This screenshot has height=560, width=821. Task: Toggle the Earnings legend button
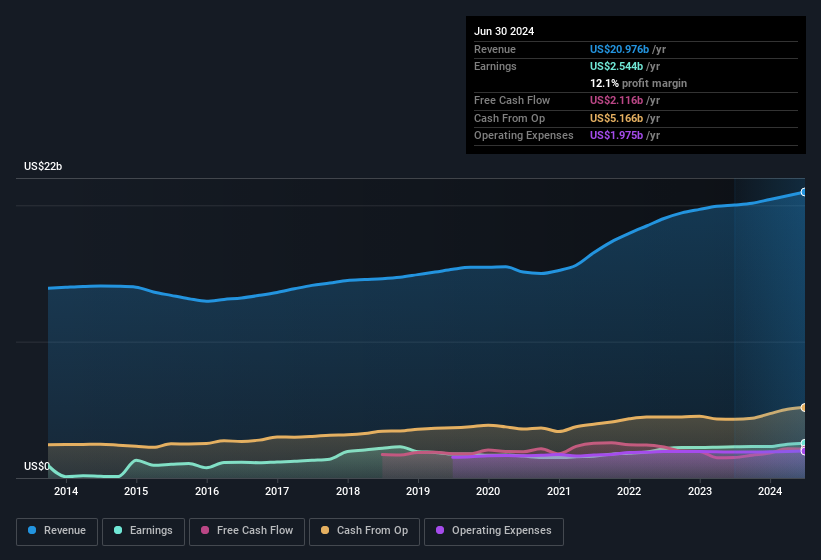point(143,531)
